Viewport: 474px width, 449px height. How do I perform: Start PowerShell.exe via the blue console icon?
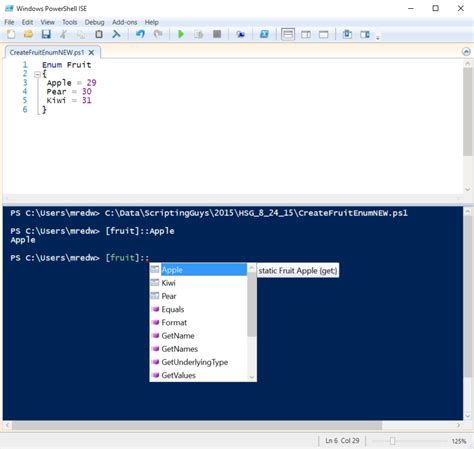264,34
